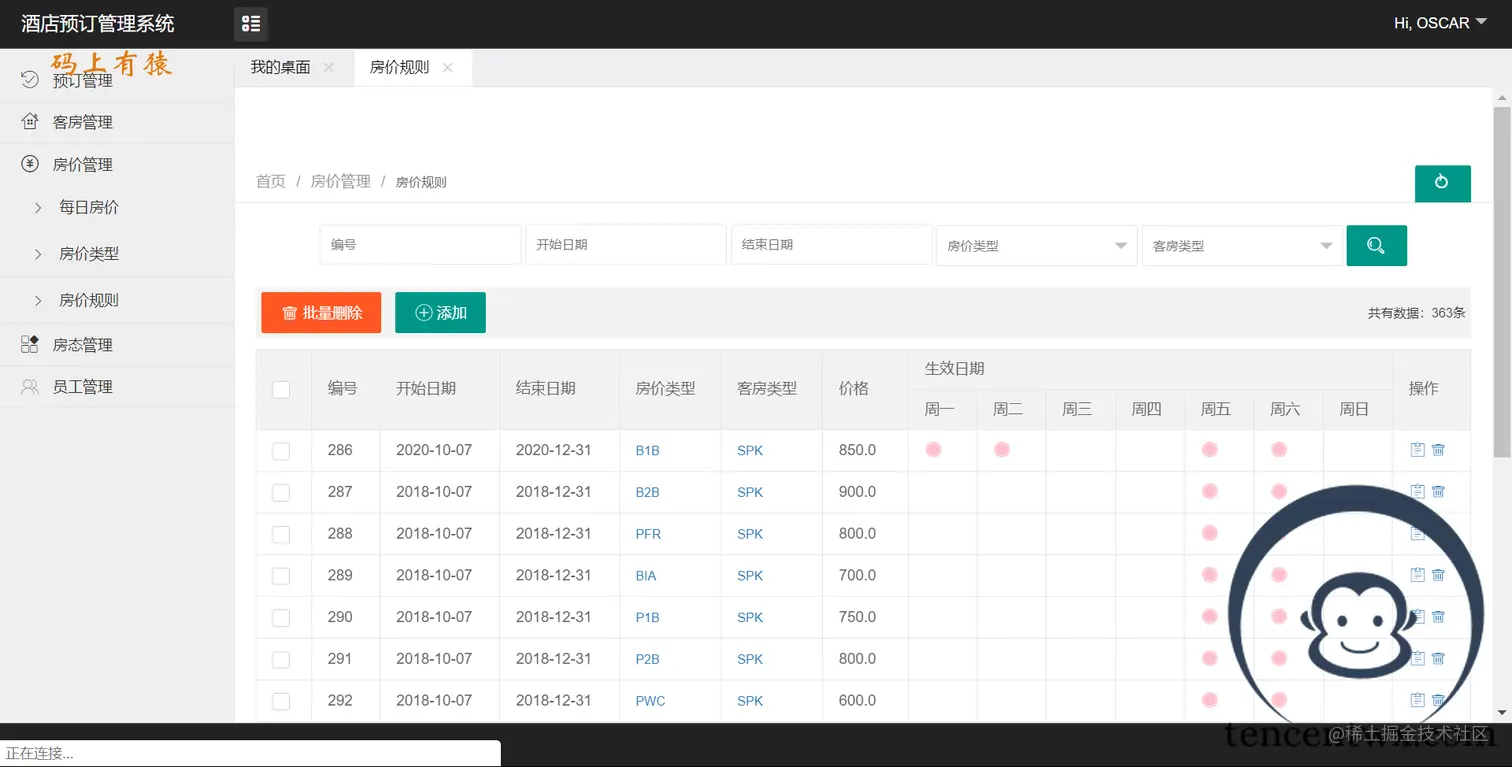Check the select-all checkbox in table header
Image resolution: width=1512 pixels, height=767 pixels.
click(x=281, y=389)
